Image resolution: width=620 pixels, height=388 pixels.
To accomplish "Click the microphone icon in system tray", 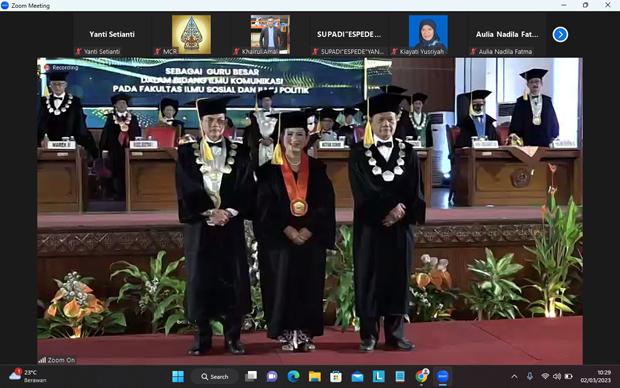I will (x=529, y=377).
